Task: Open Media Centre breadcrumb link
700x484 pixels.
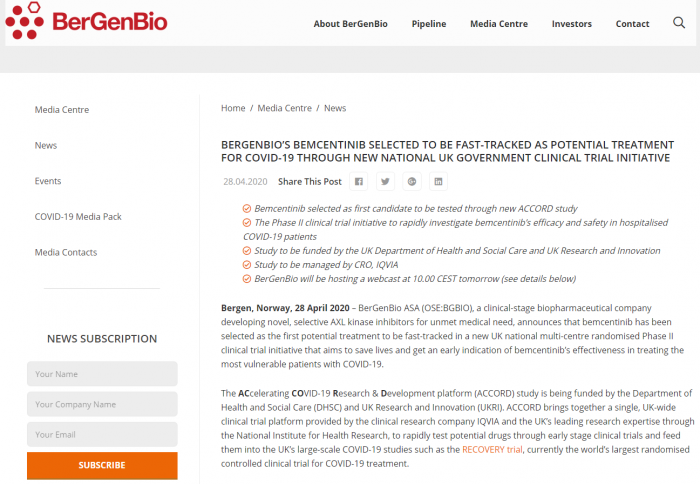Action: click(x=285, y=108)
